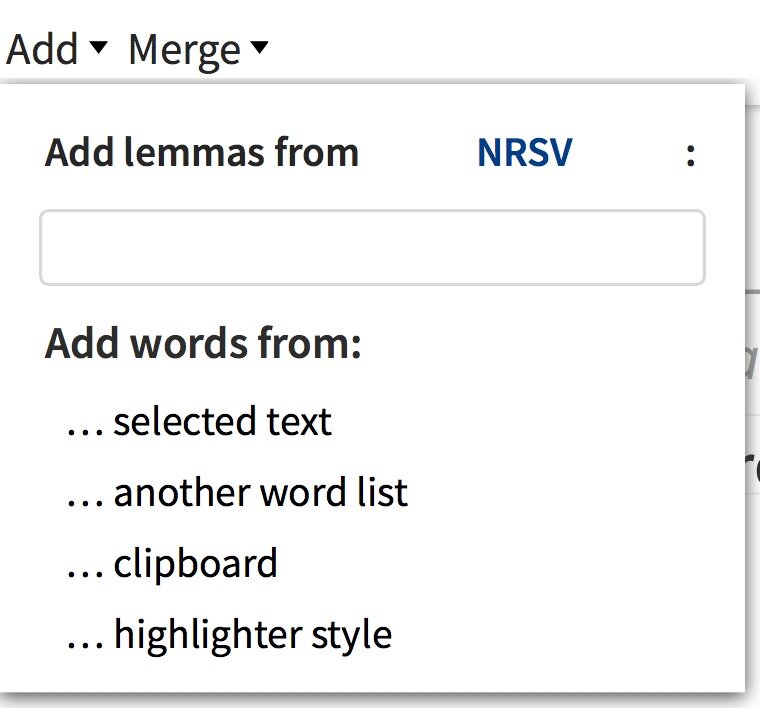Click blank space between lemmas label and NRSV

(418, 153)
